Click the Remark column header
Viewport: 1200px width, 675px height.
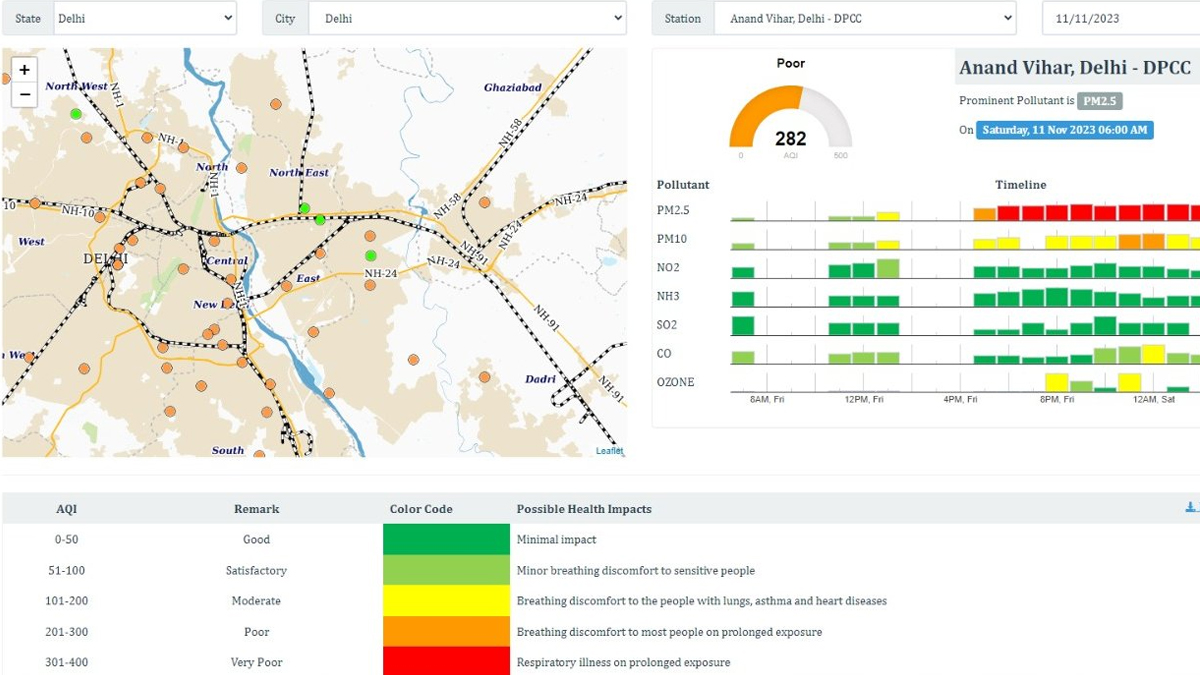[256, 509]
